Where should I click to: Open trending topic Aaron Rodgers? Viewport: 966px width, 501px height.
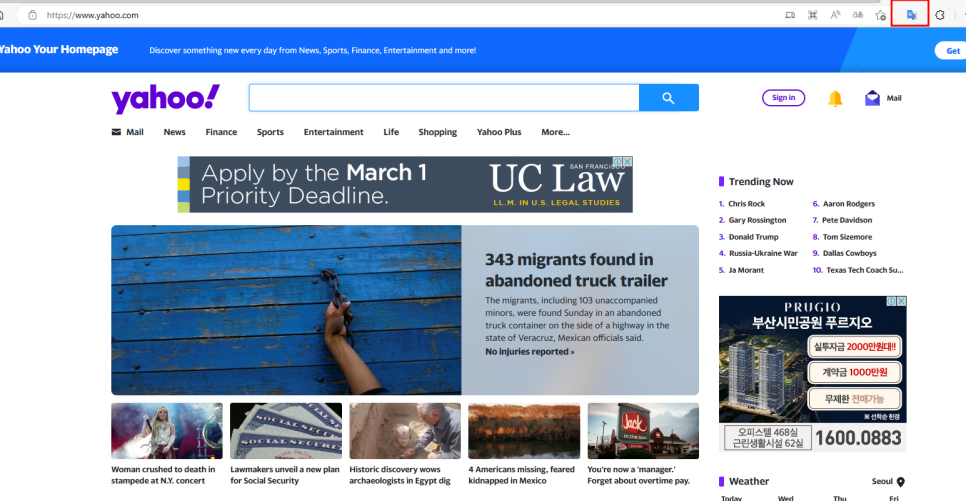(849, 203)
